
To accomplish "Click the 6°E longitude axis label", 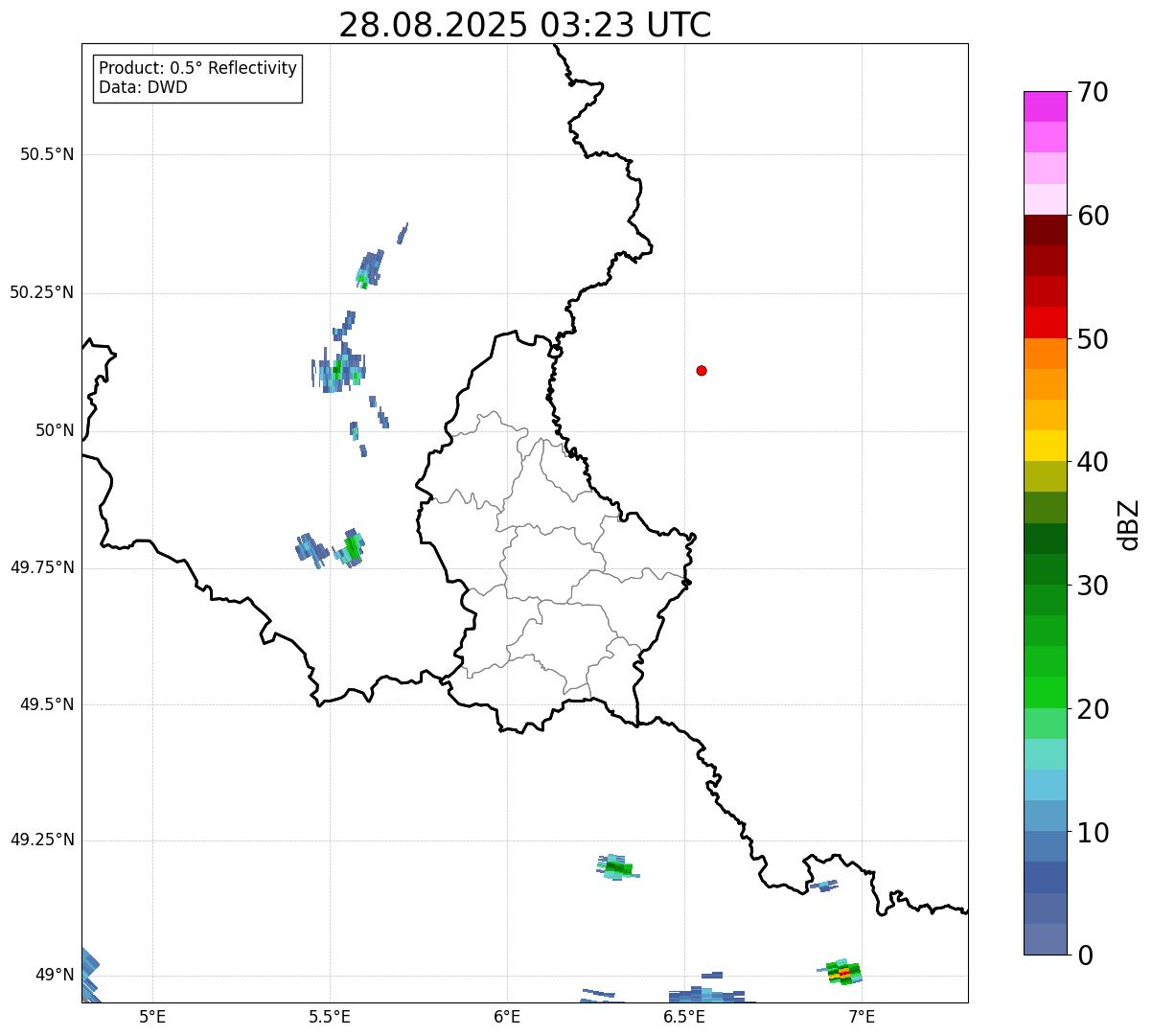I will coord(507,1016).
